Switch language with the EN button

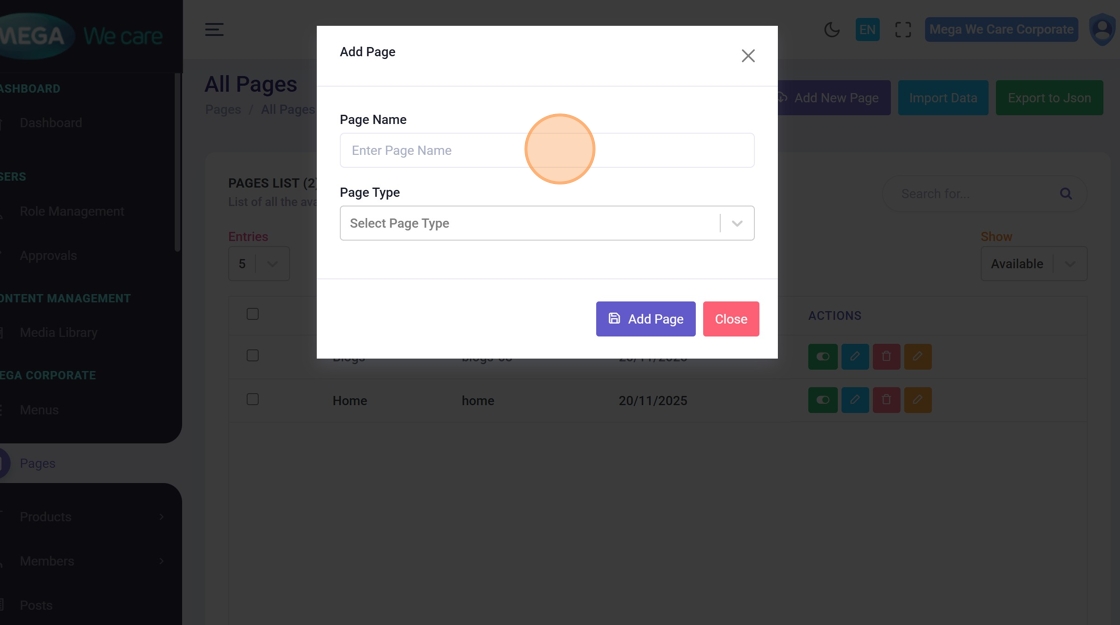[x=867, y=30]
